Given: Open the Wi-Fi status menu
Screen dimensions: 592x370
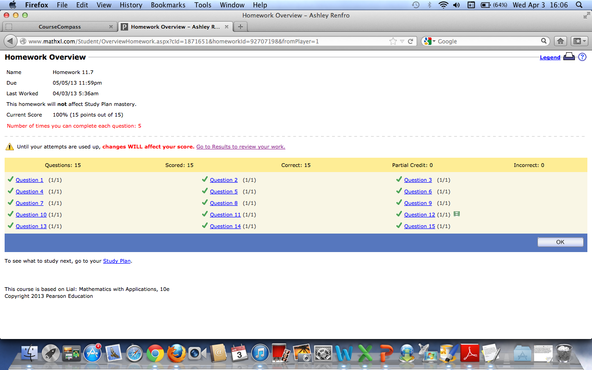Looking at the screenshot, I should click(443, 5).
